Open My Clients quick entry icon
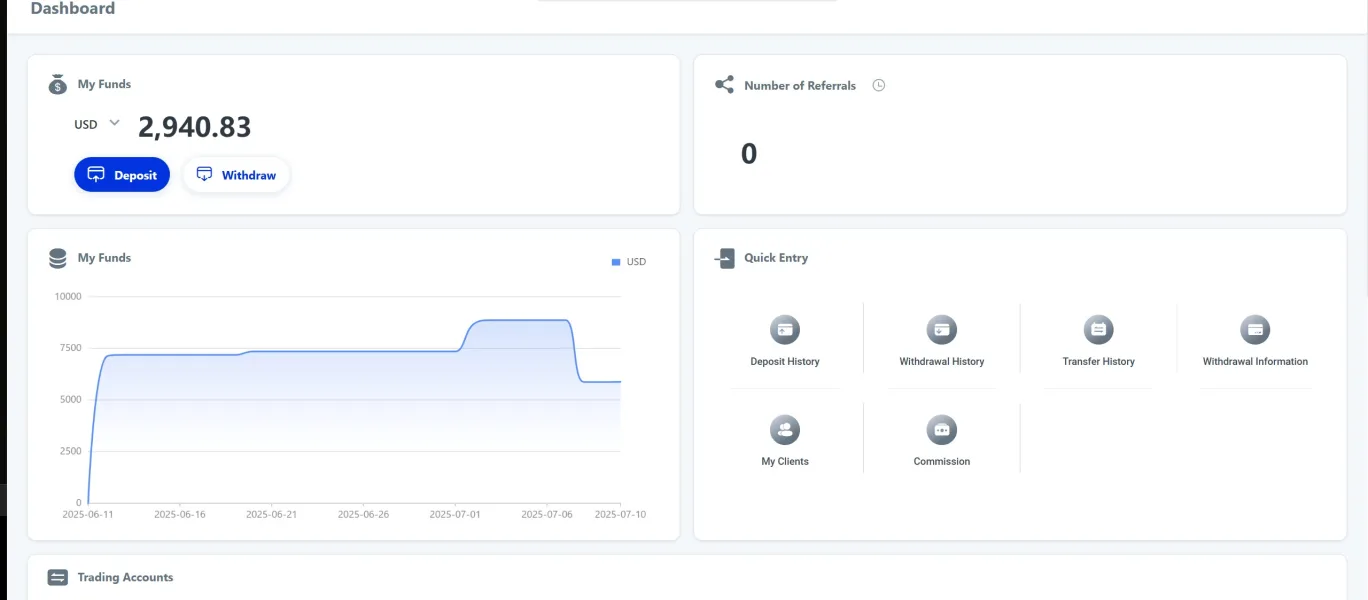This screenshot has width=1368, height=600. pyautogui.click(x=785, y=431)
